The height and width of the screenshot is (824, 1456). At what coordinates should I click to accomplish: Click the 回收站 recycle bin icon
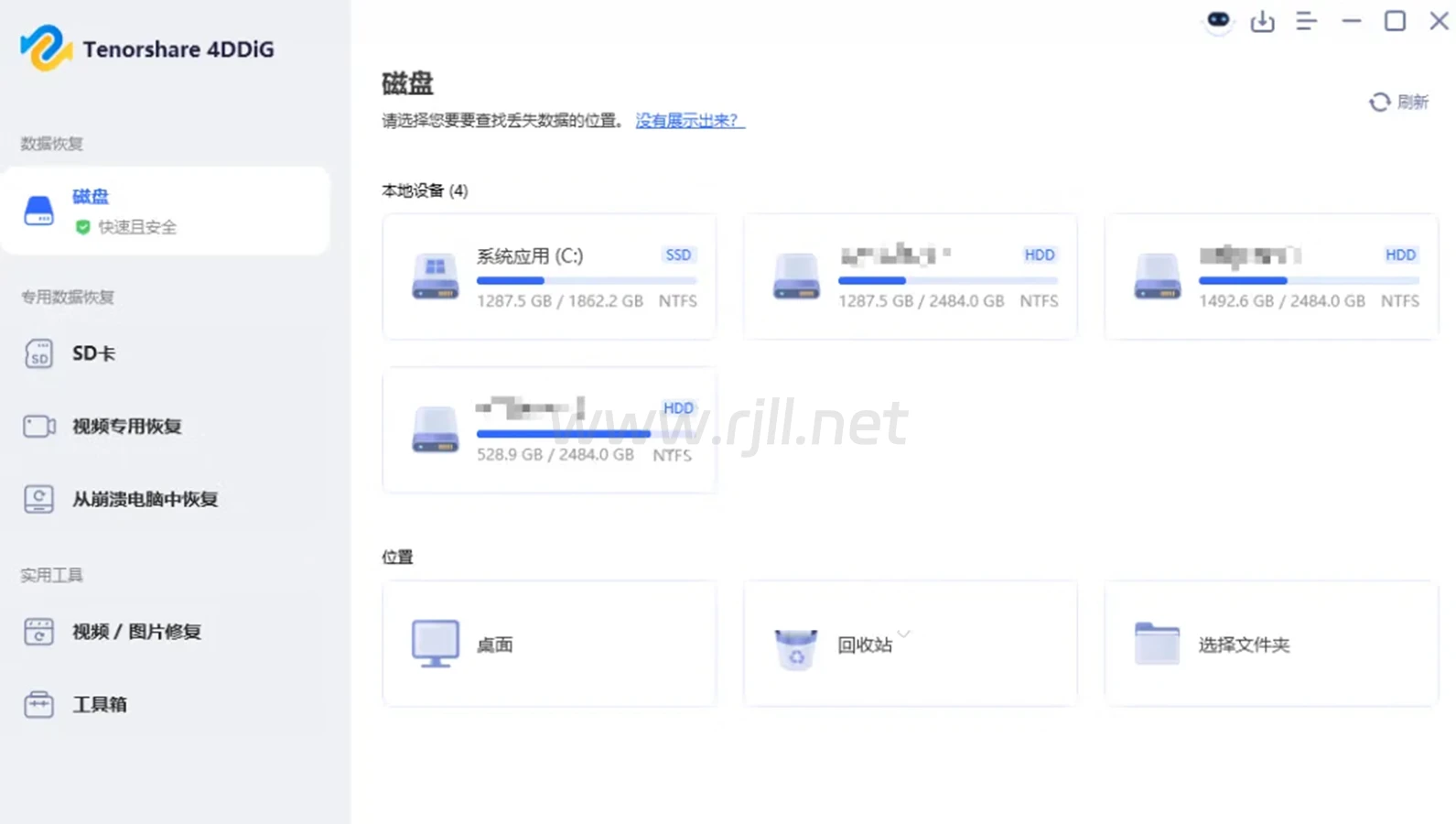click(x=795, y=648)
